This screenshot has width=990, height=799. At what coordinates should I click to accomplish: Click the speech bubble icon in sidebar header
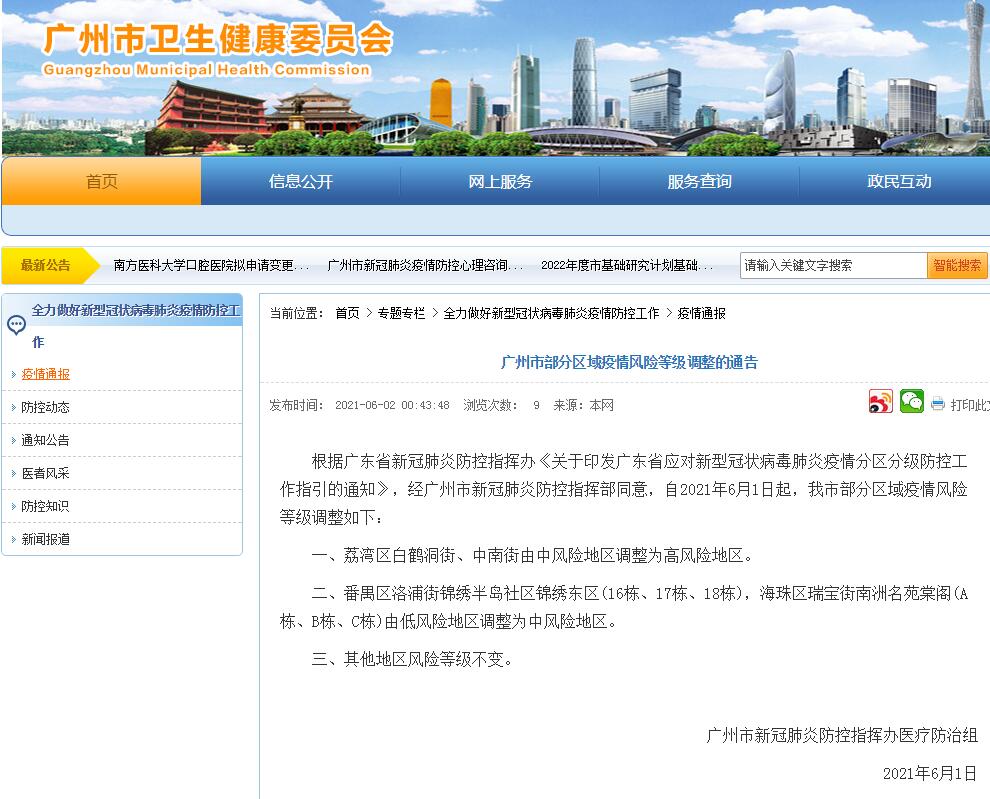click(16, 325)
